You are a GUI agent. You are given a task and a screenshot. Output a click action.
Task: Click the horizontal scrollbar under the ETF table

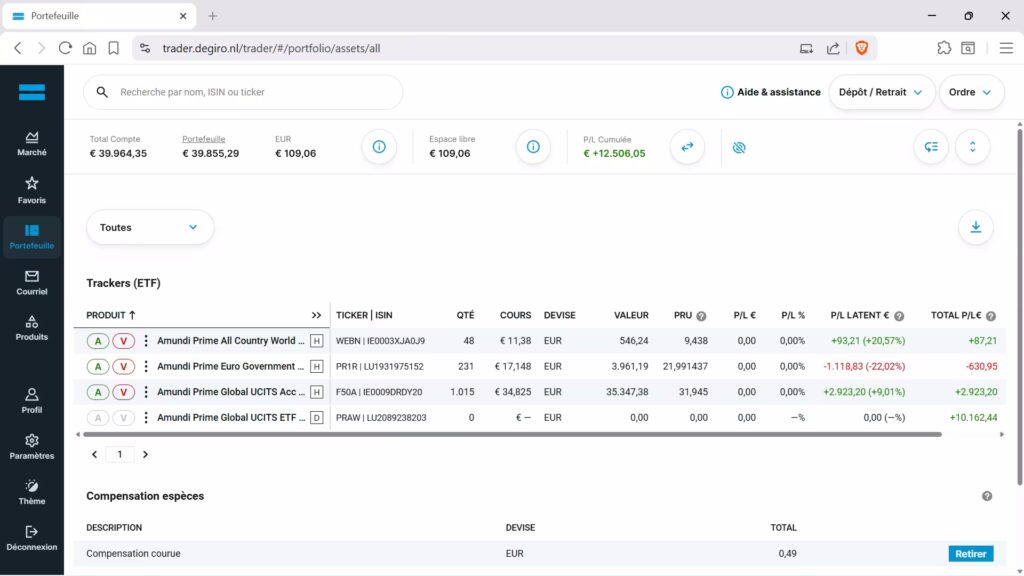pos(510,435)
